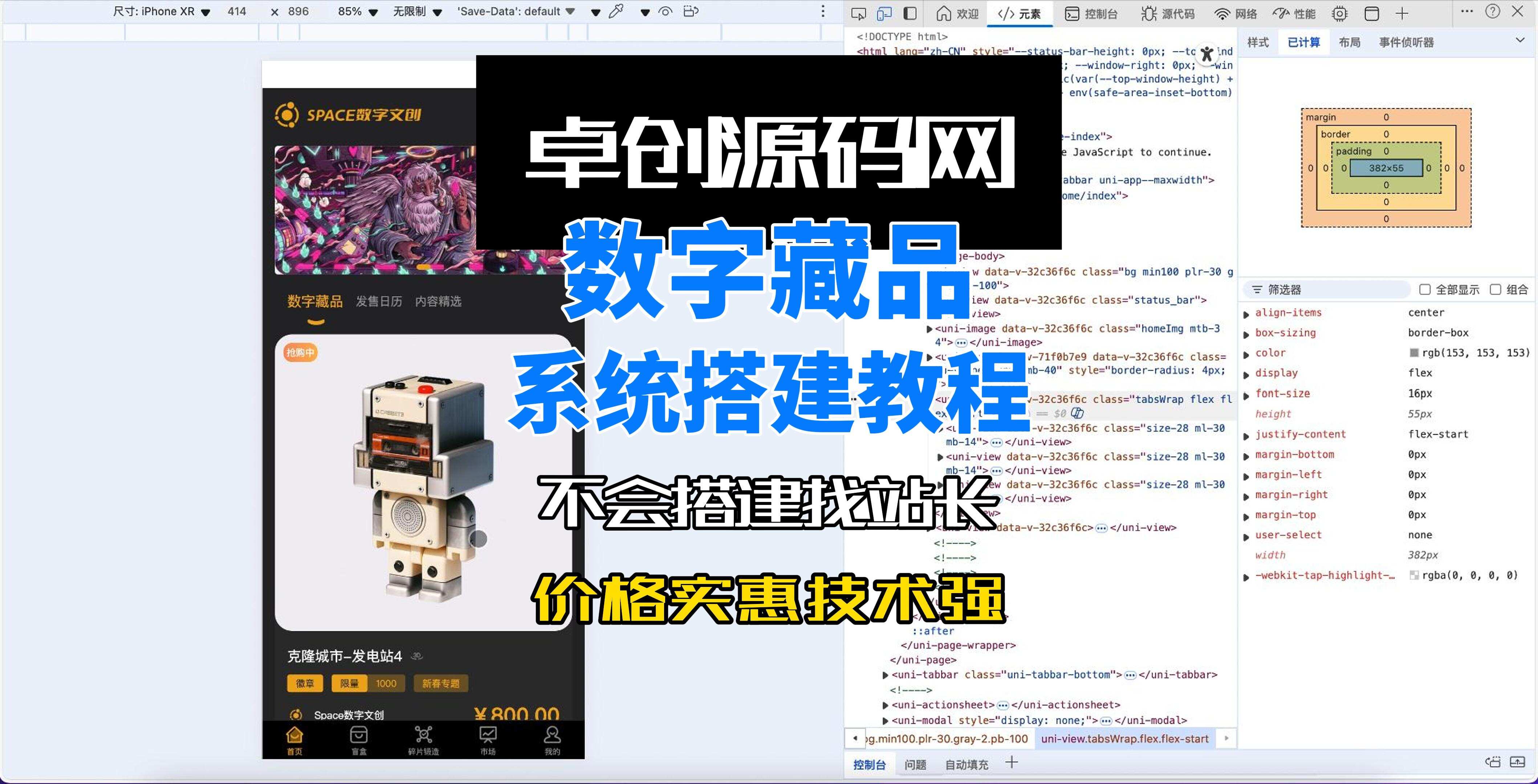Enable the 全部显示 checkbox

(1425, 289)
